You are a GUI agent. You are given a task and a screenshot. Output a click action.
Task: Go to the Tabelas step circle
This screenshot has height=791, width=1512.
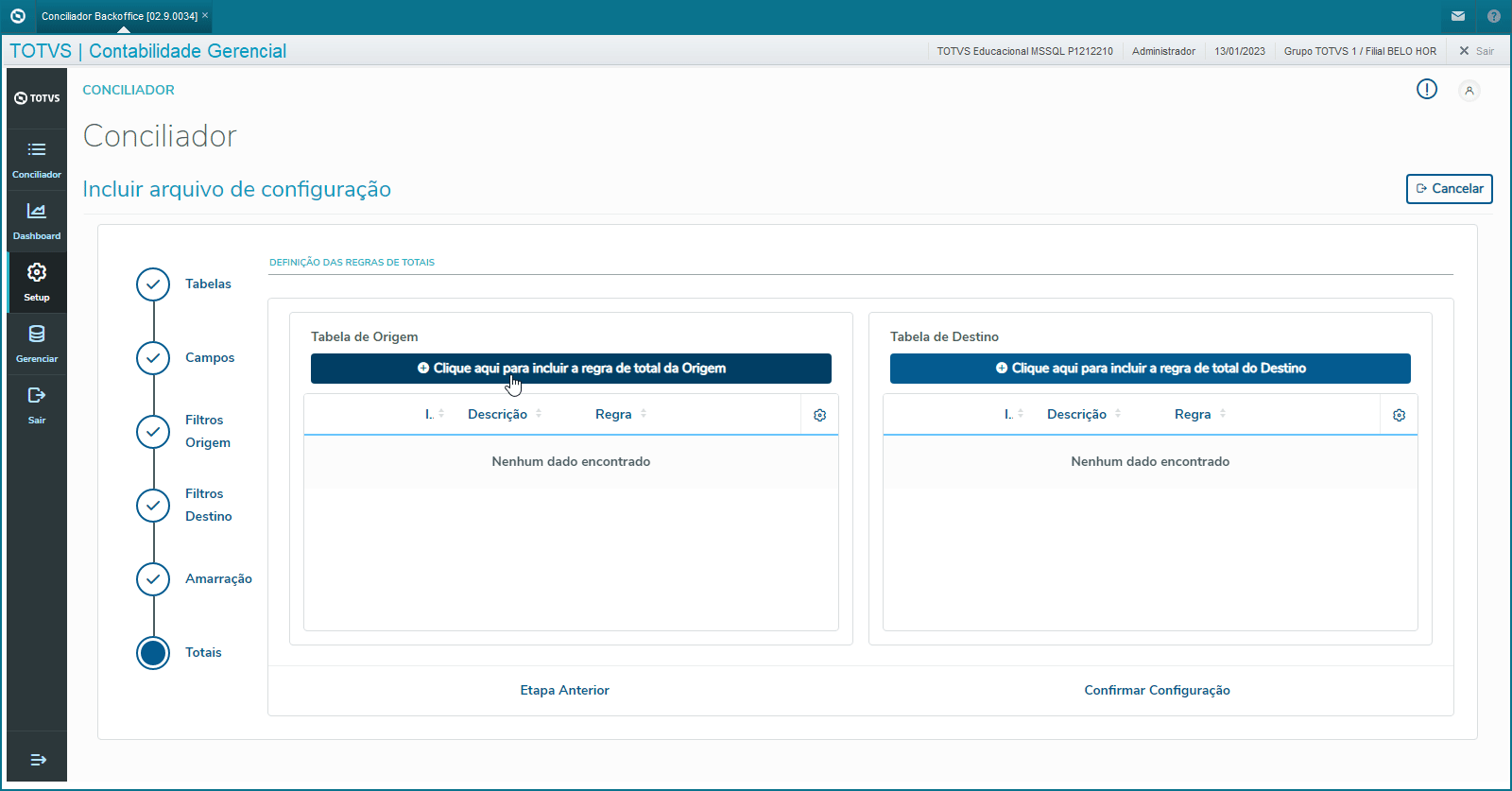[x=153, y=284]
